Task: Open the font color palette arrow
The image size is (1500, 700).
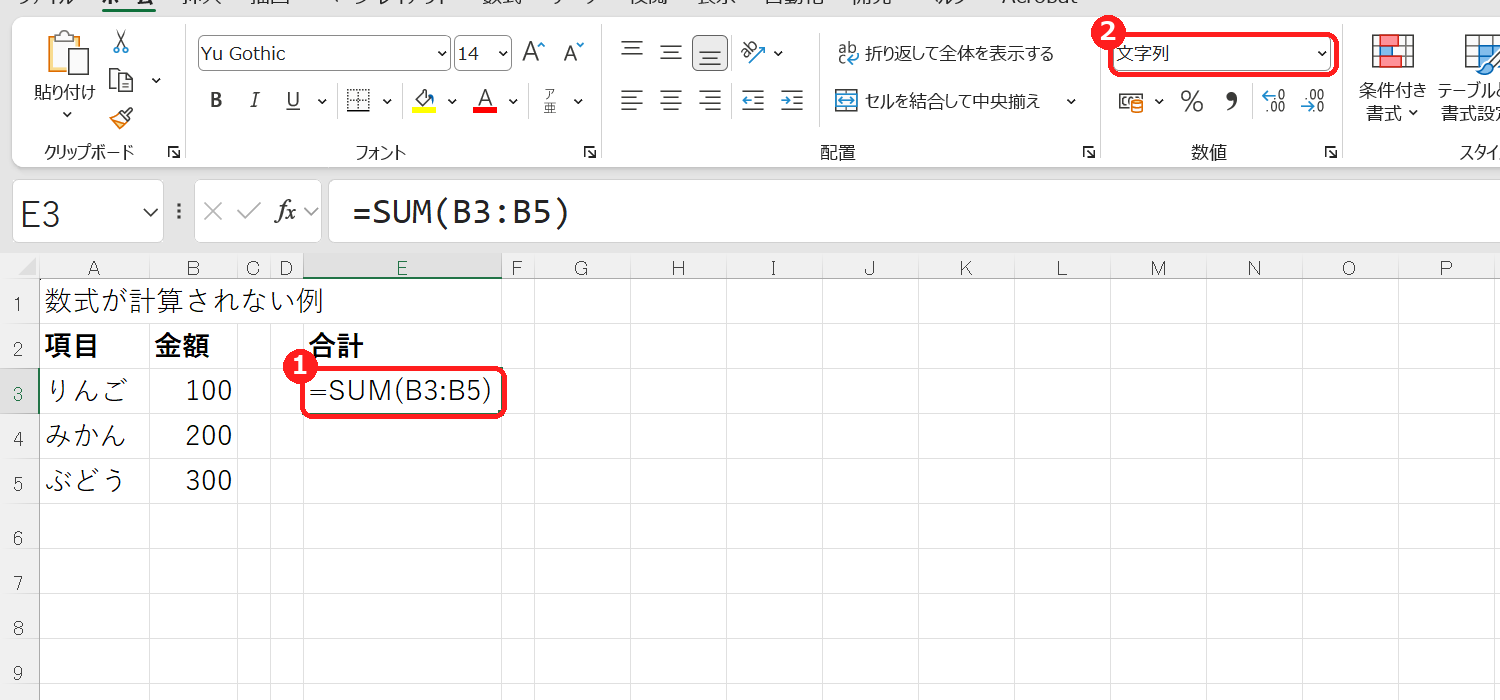Action: tap(514, 101)
